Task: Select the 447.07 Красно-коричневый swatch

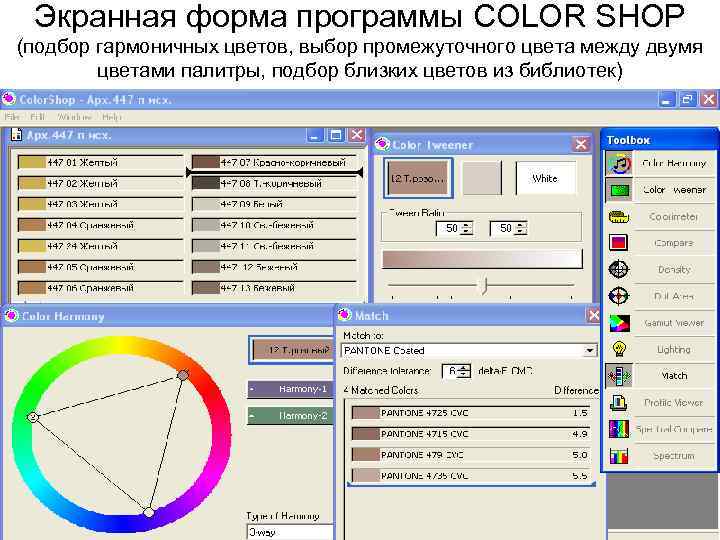Action: pos(206,162)
